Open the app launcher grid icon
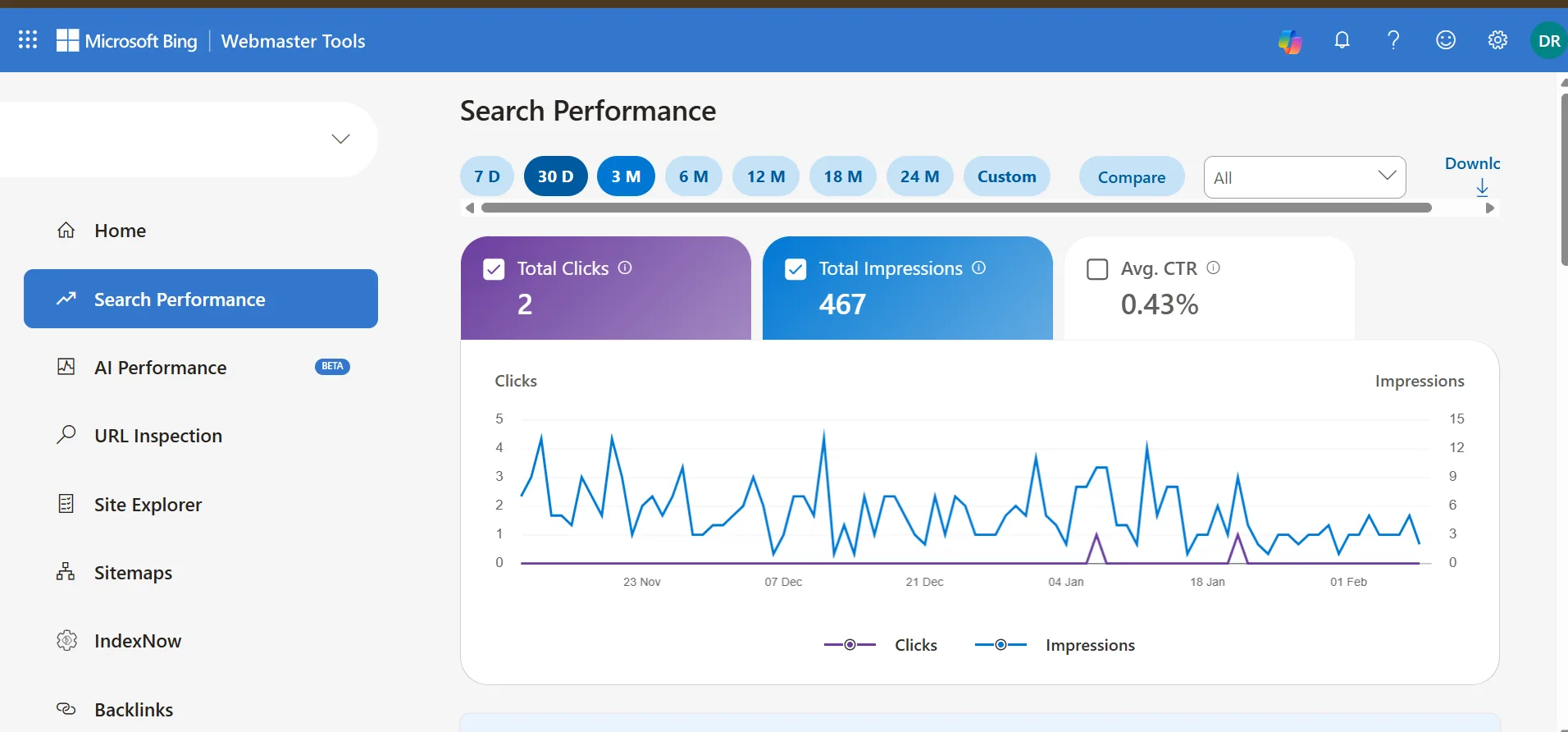Viewport: 1568px width, 732px height. (28, 39)
